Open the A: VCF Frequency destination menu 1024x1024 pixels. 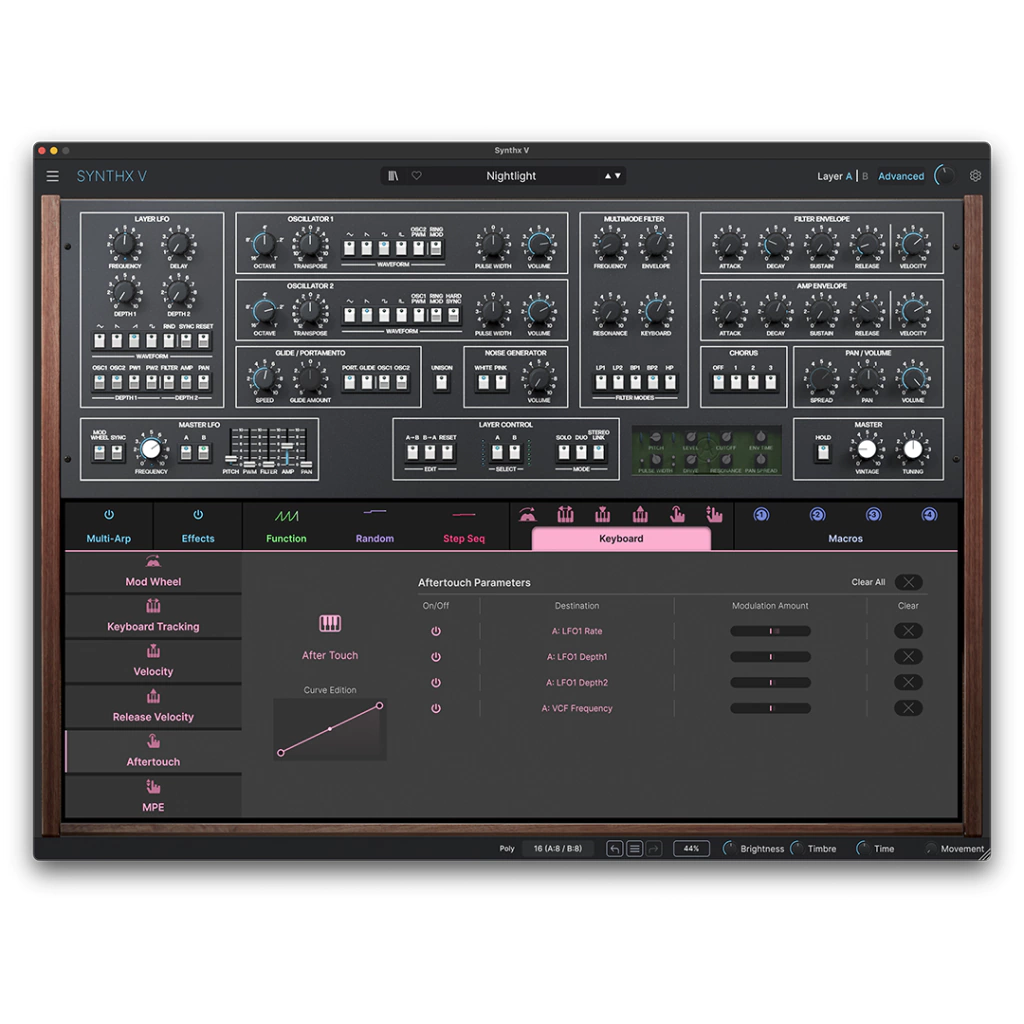click(577, 708)
